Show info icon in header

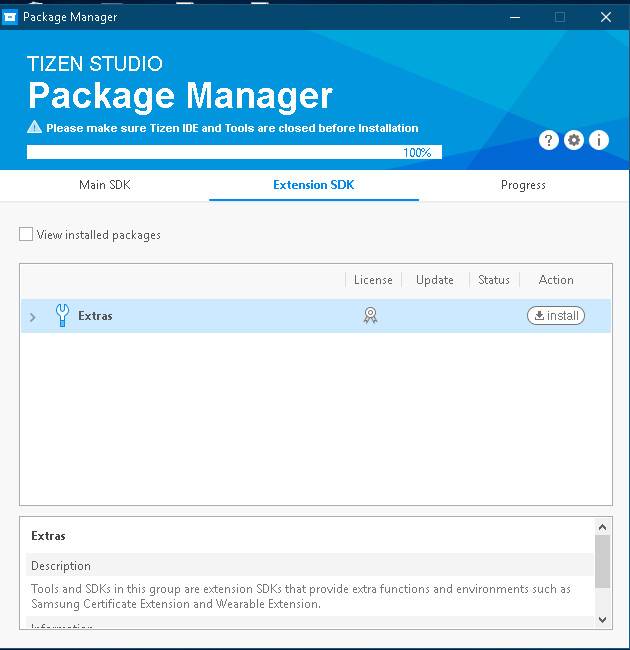coord(599,141)
